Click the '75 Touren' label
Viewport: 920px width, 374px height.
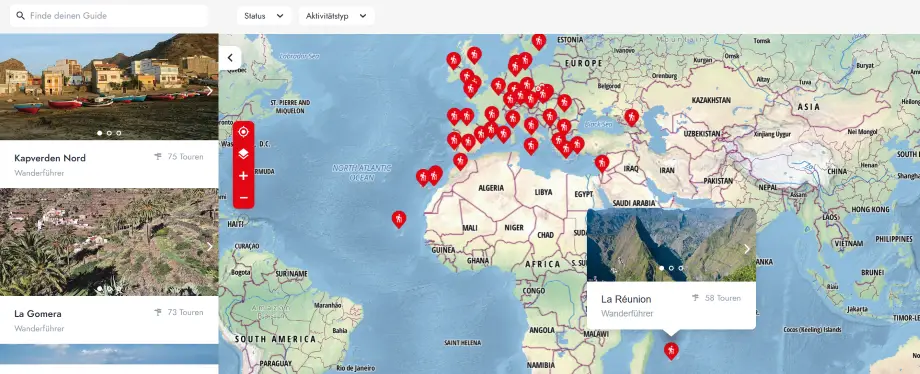(x=185, y=157)
